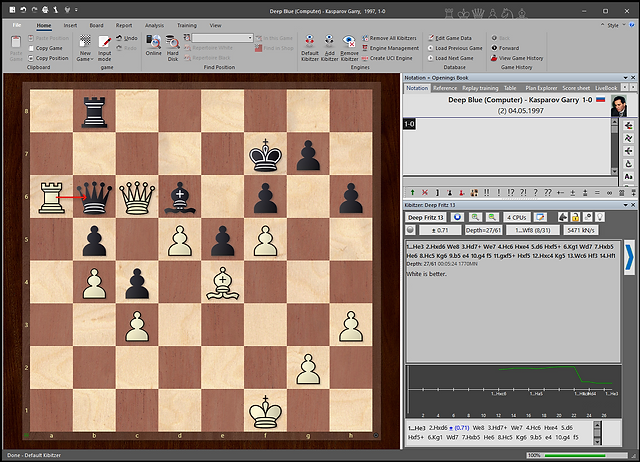This screenshot has height=462, width=640.
Task: Click the large blue arrow in Kibitzer pane
Action: point(629,257)
